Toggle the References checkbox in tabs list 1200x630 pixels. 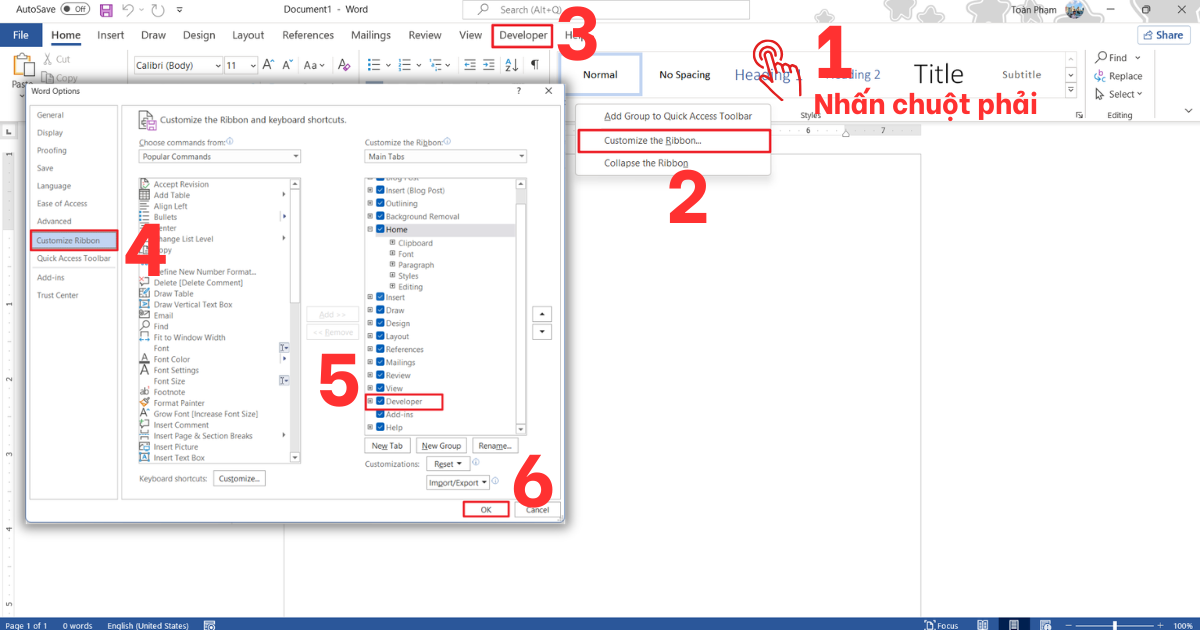[380, 349]
